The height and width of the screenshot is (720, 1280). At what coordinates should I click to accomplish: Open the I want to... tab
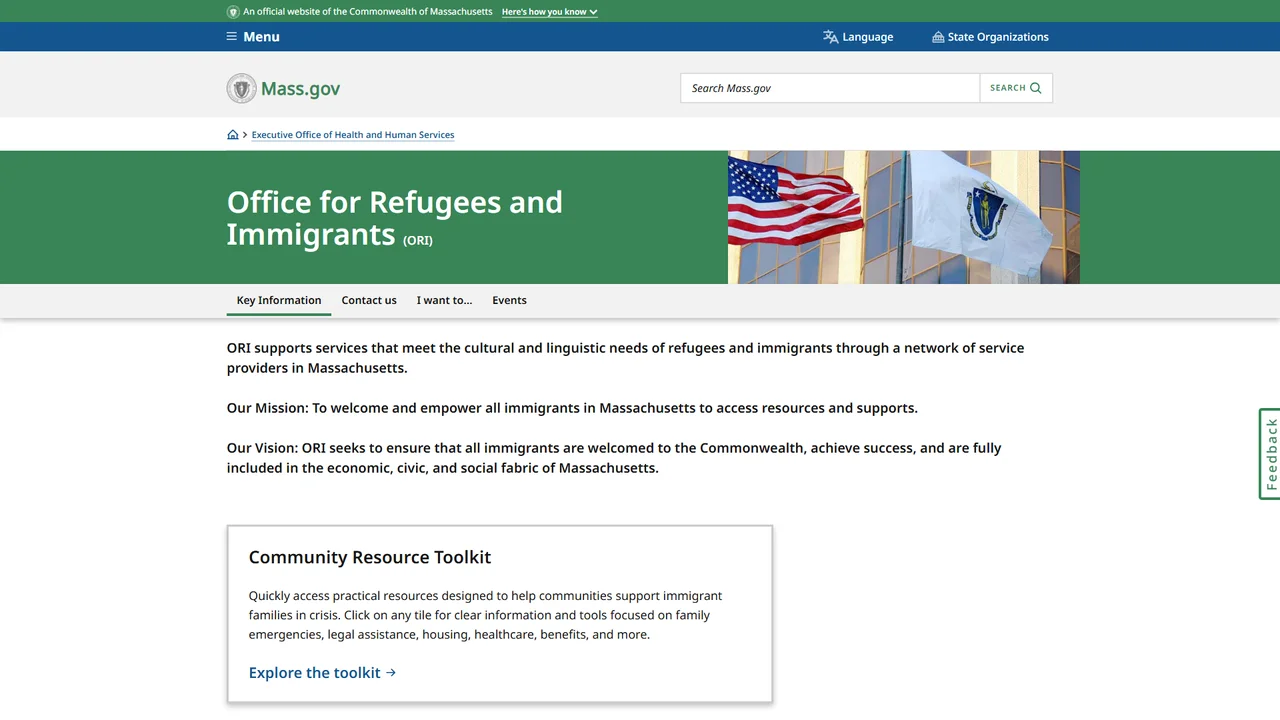pyautogui.click(x=444, y=300)
